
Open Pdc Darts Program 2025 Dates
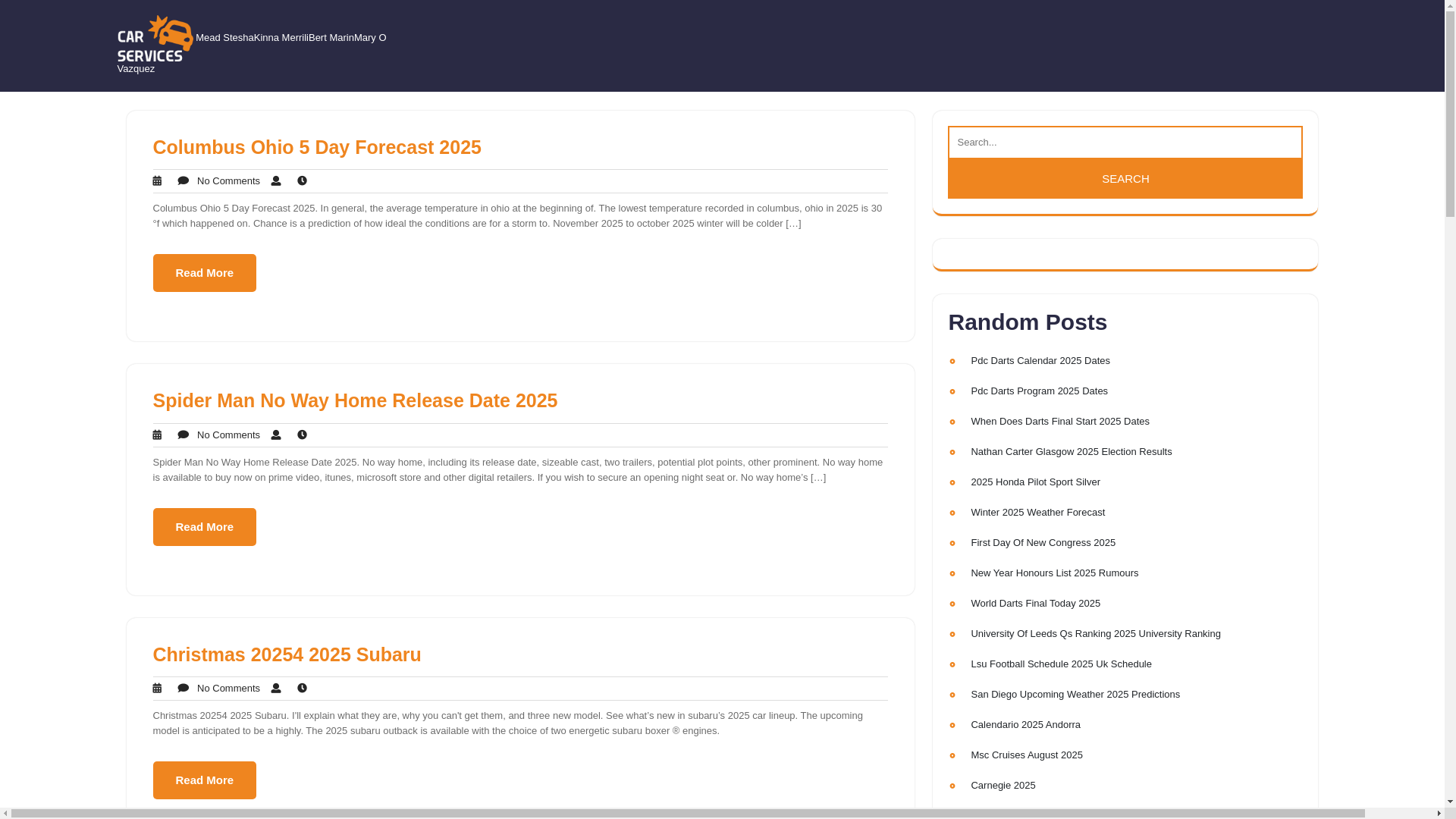(x=1039, y=391)
